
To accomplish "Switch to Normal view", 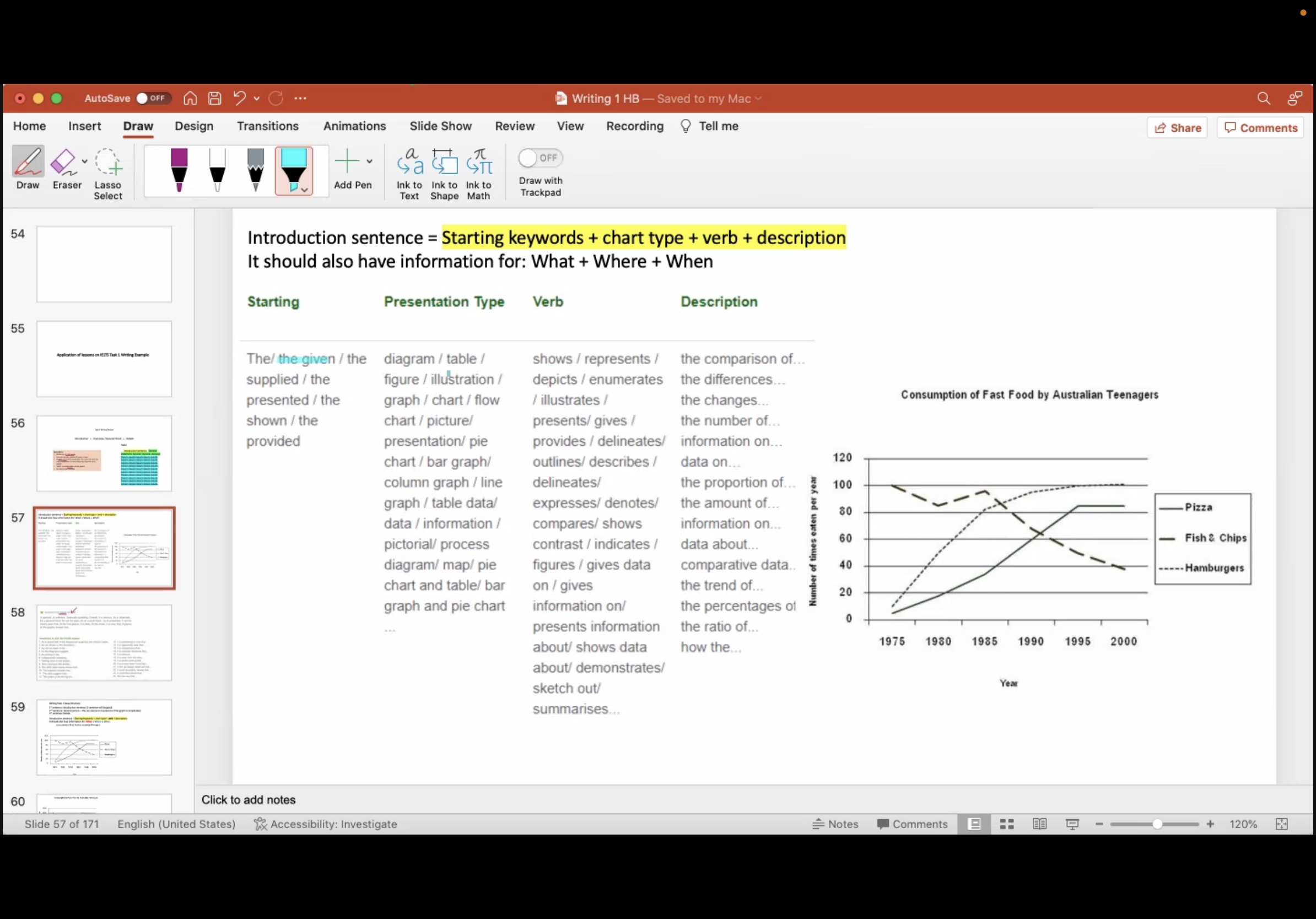I will coord(974,824).
